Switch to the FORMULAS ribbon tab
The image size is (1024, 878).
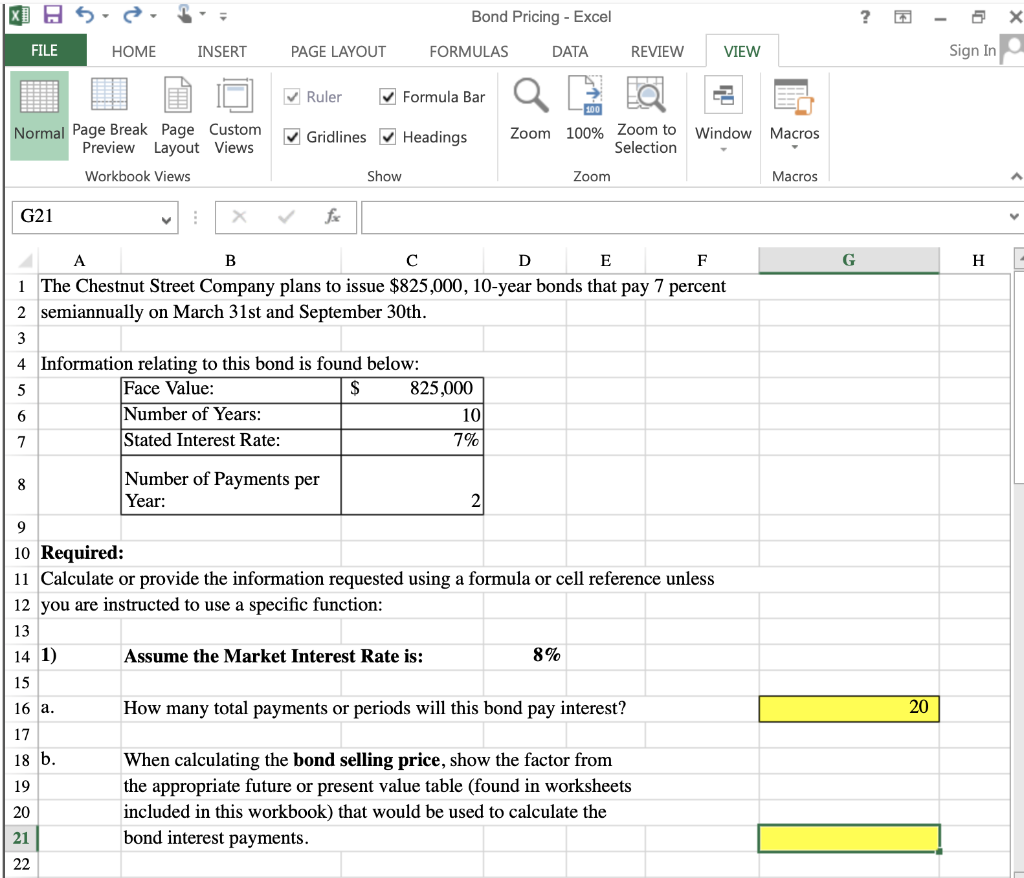point(468,51)
